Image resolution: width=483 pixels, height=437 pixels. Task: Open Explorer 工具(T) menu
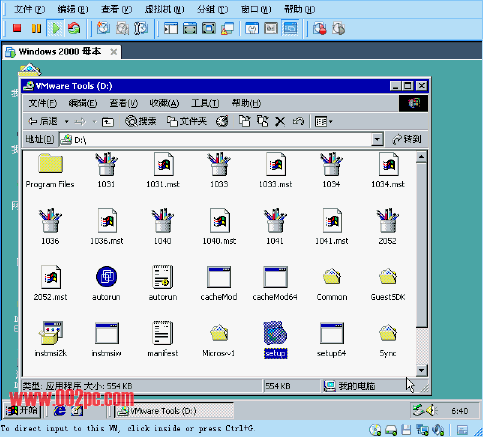click(x=205, y=103)
